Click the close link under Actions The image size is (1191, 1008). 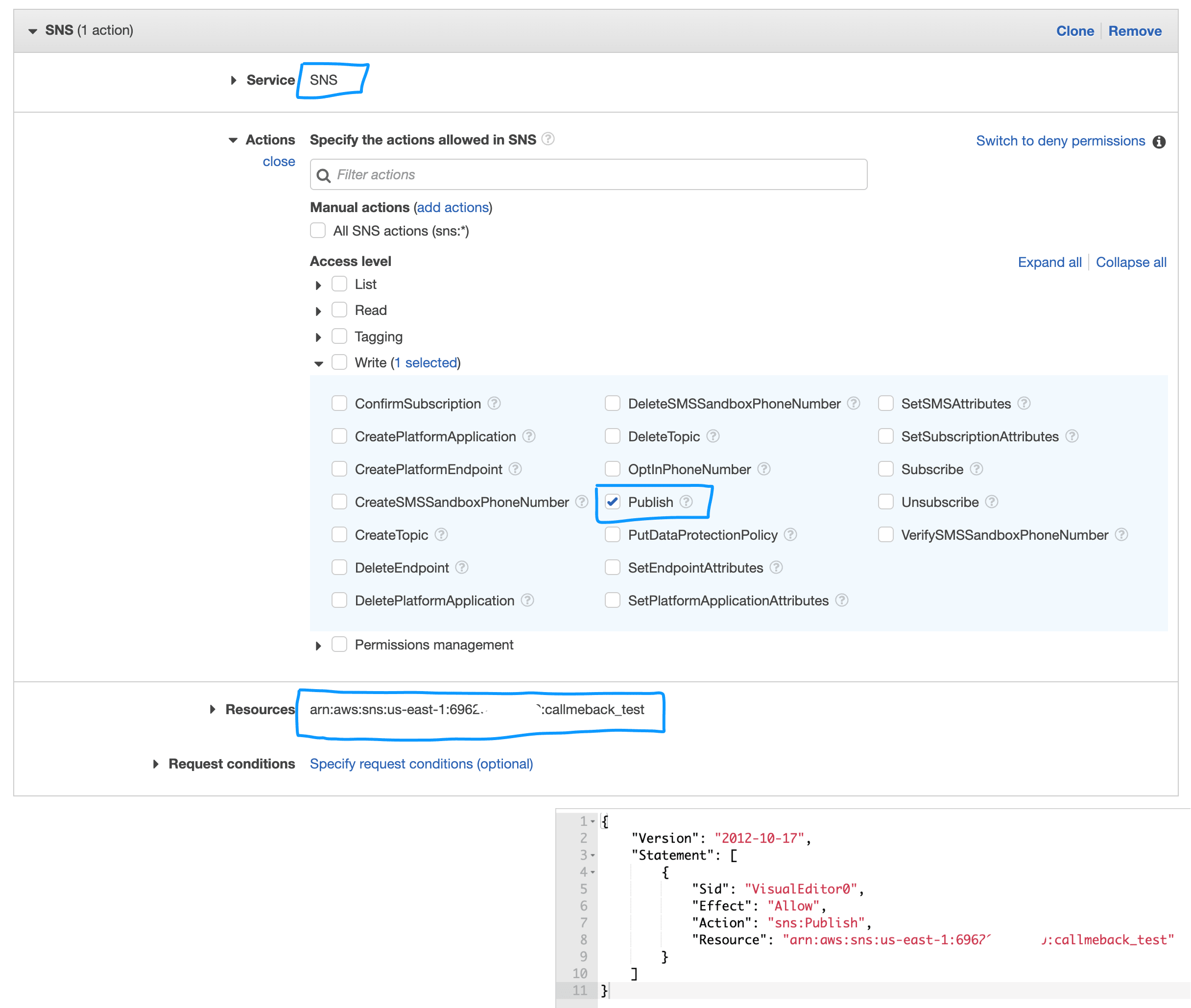(x=279, y=162)
